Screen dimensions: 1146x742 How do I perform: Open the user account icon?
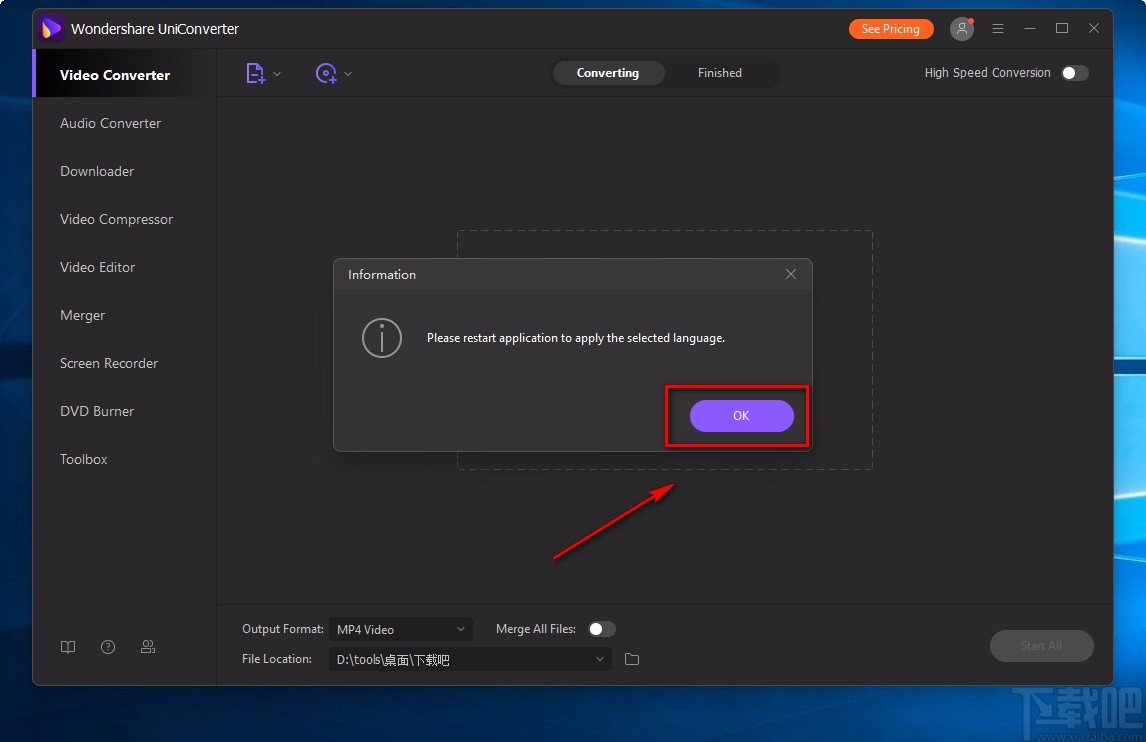pos(962,29)
